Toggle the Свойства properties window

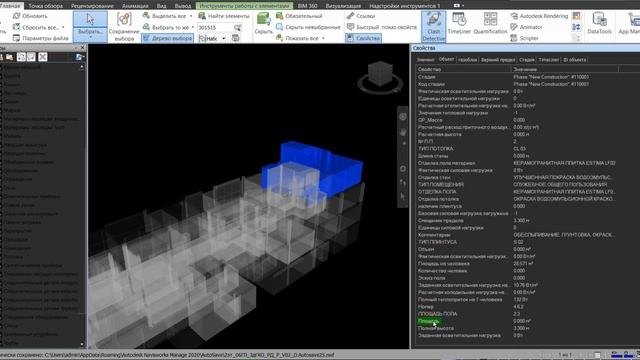point(363,38)
